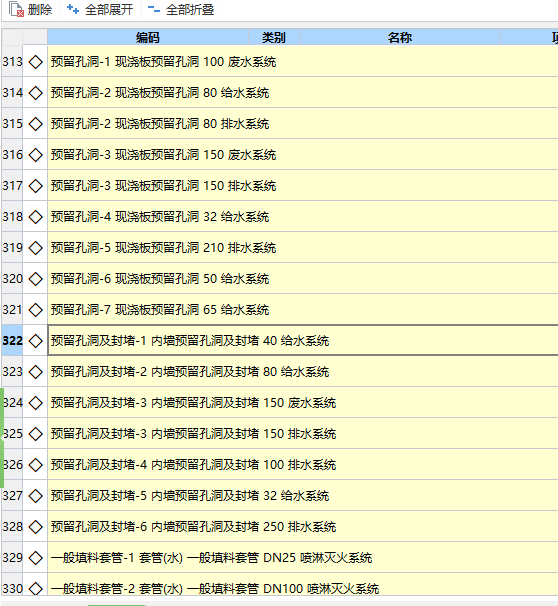Select the 编码 column header

pyautogui.click(x=148, y=37)
